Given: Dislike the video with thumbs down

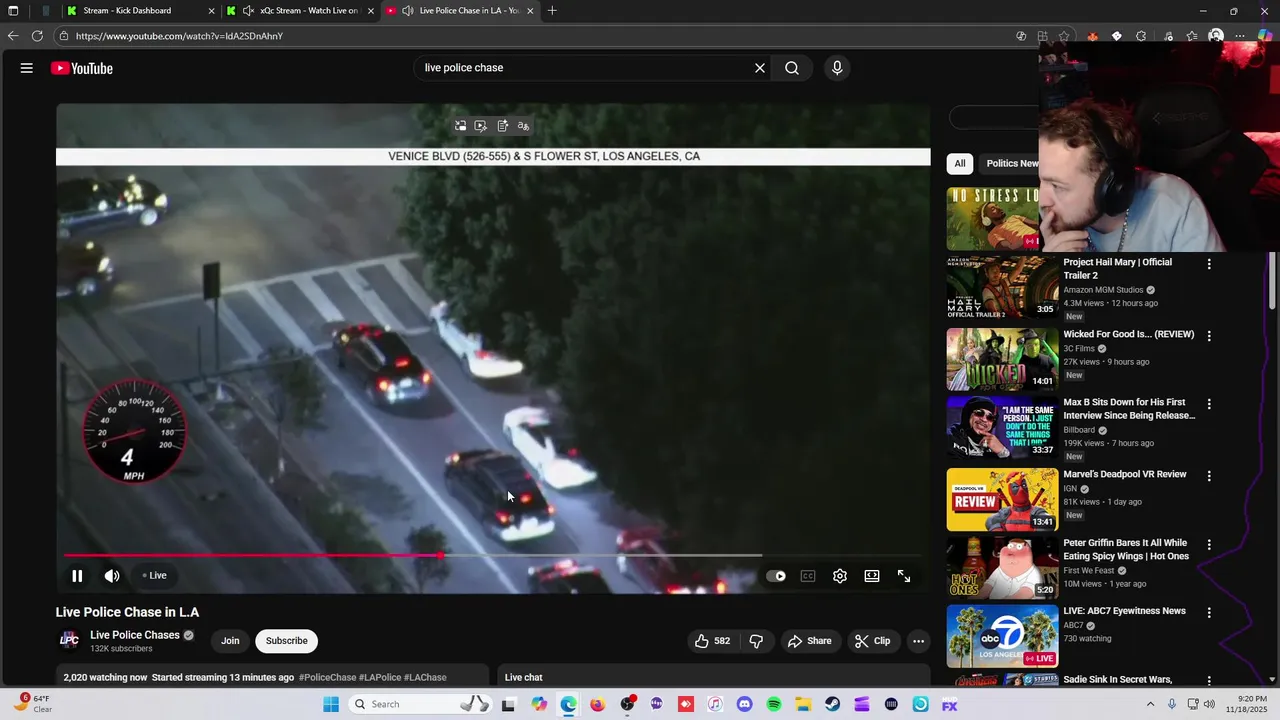Looking at the screenshot, I should [x=756, y=641].
